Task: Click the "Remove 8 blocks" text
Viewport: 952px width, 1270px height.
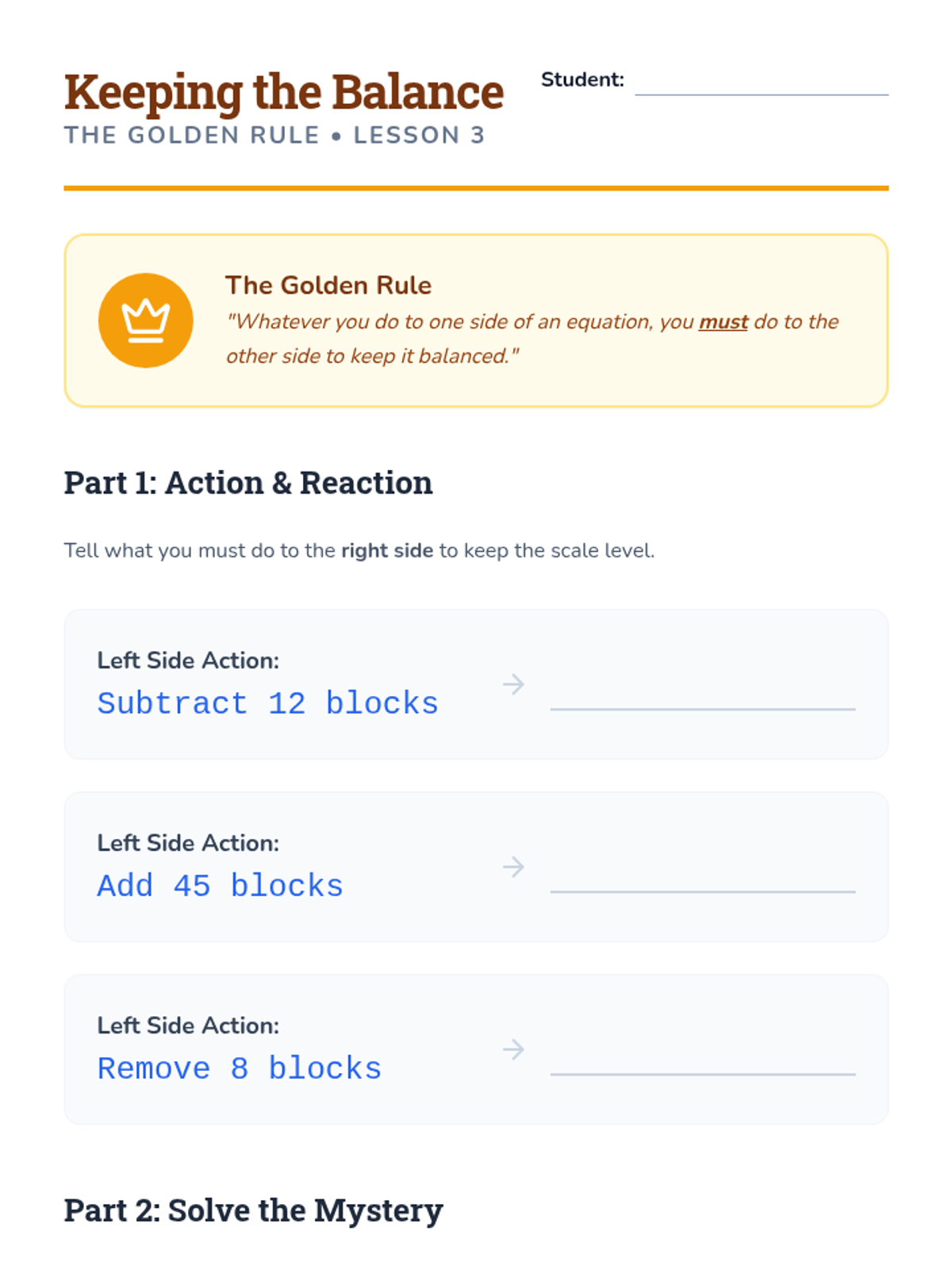Action: coord(239,1068)
